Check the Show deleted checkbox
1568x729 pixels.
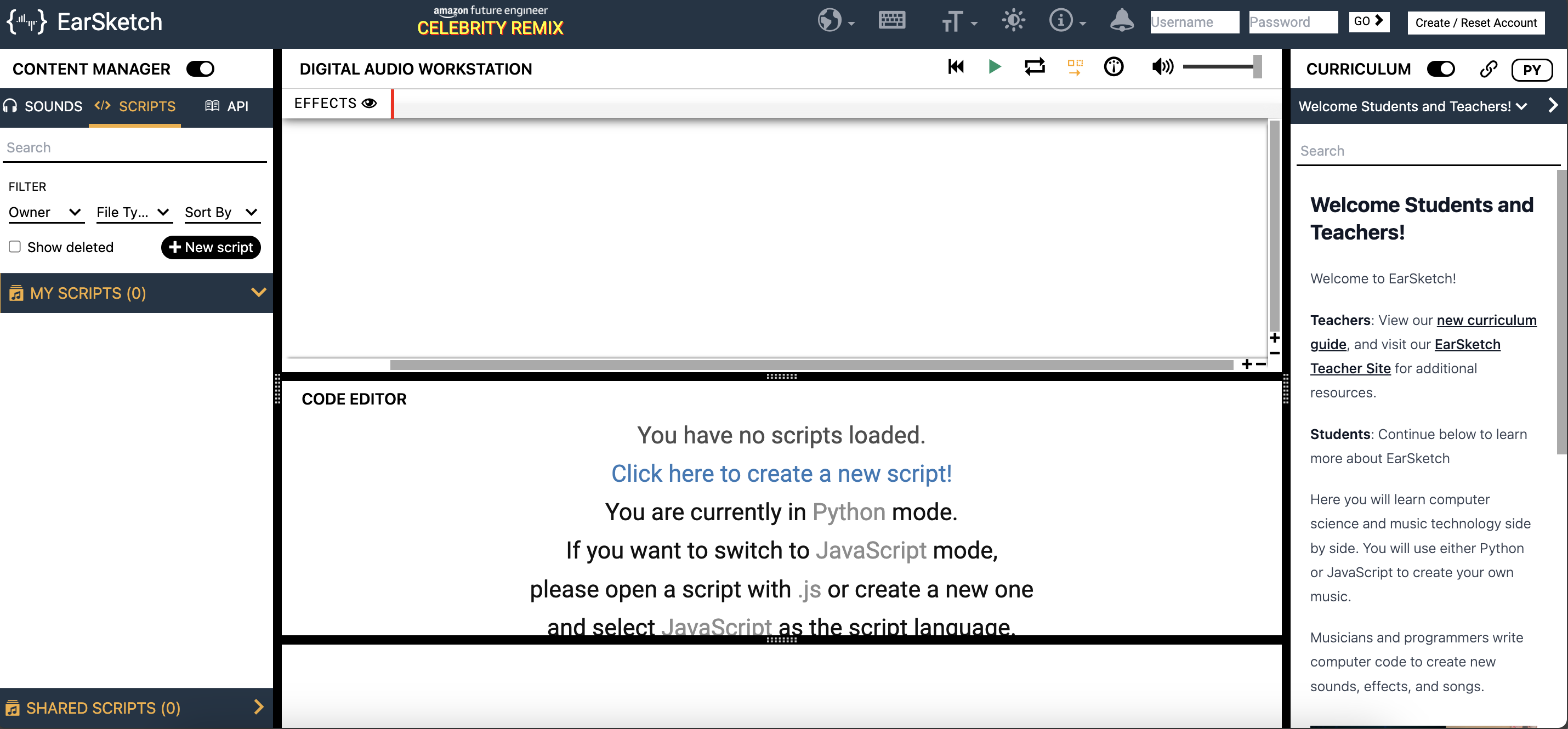[15, 247]
